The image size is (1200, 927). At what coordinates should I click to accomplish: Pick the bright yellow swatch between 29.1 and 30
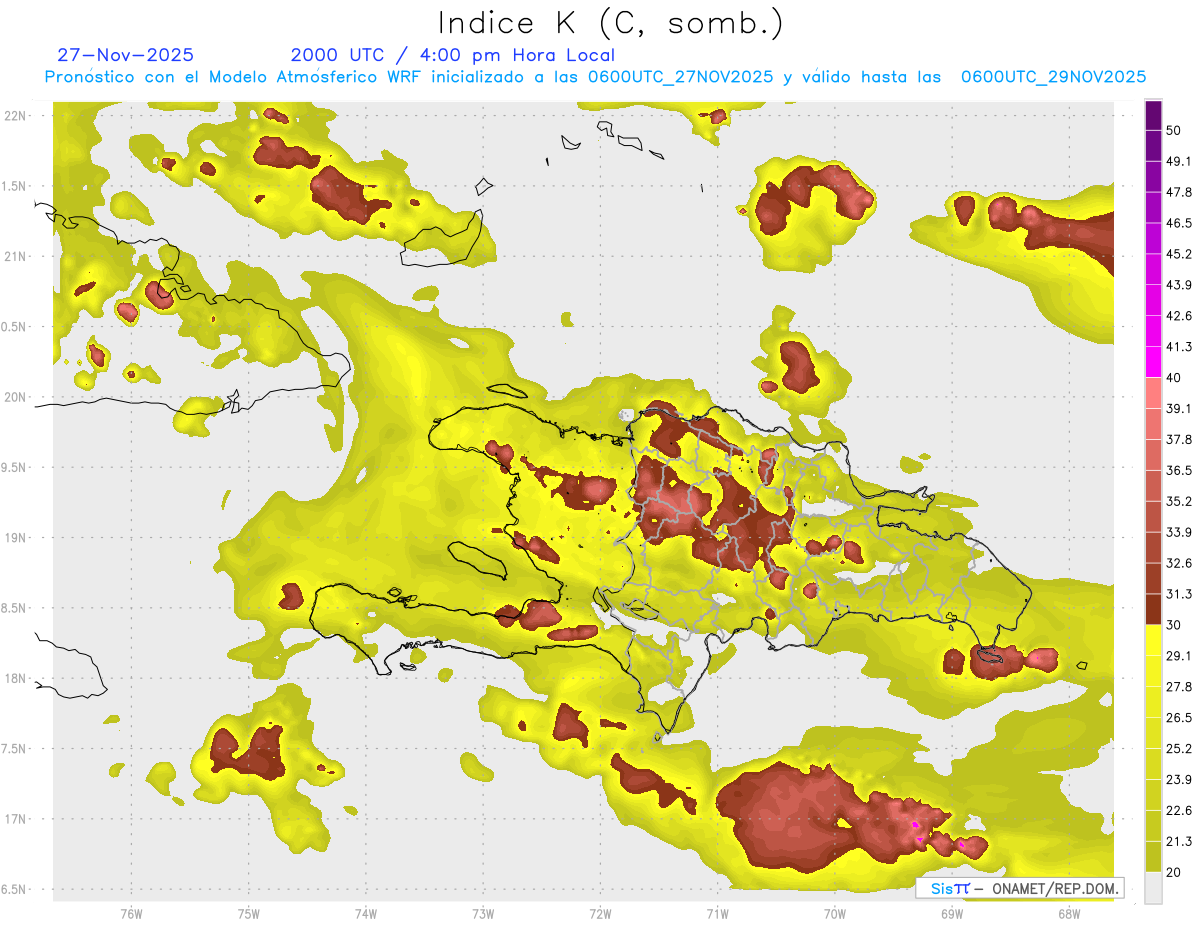[1153, 640]
